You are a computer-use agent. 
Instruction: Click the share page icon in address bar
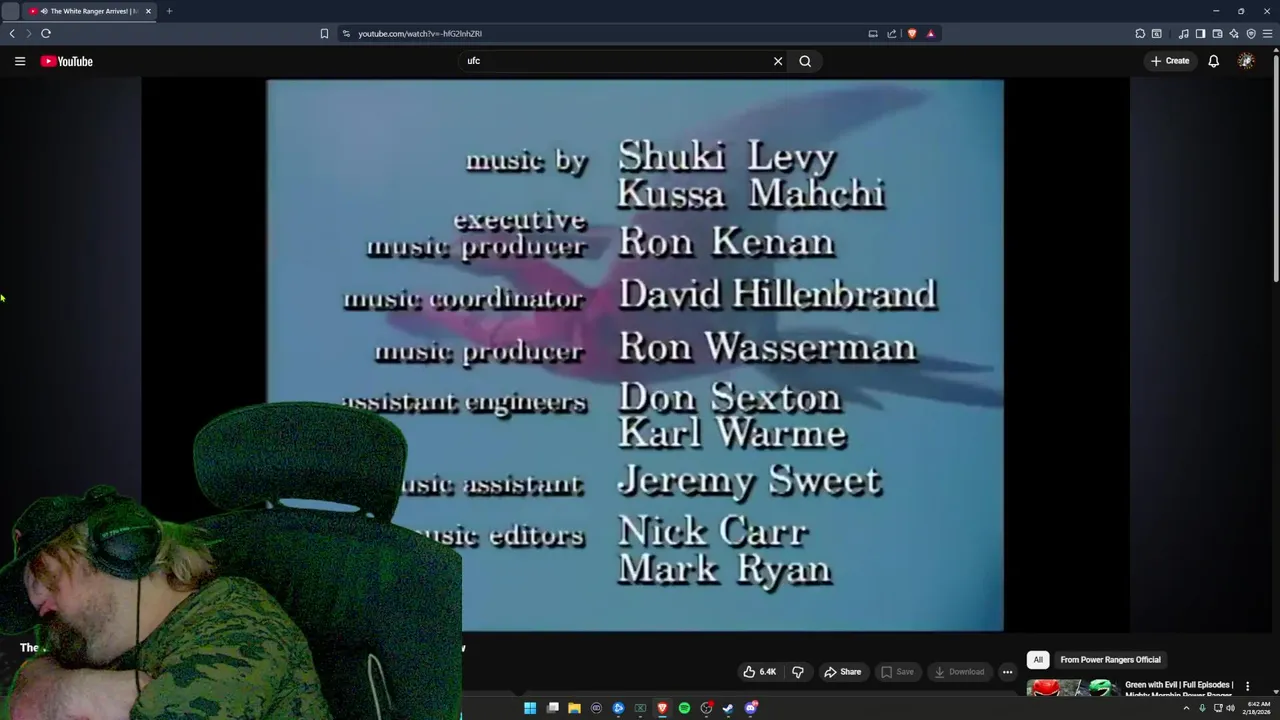tap(892, 33)
